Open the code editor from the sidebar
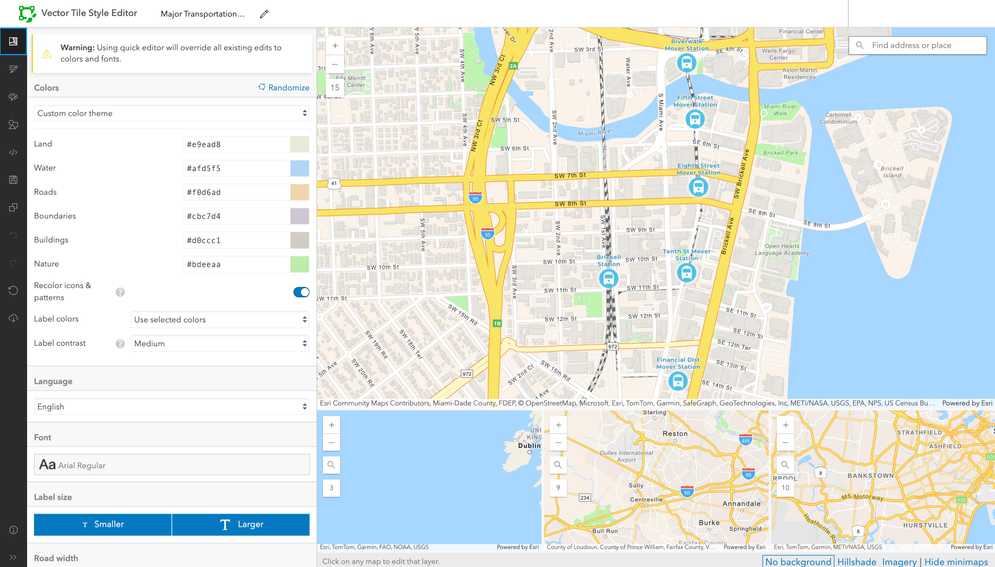Viewport: 995px width, 567px height. point(13,153)
